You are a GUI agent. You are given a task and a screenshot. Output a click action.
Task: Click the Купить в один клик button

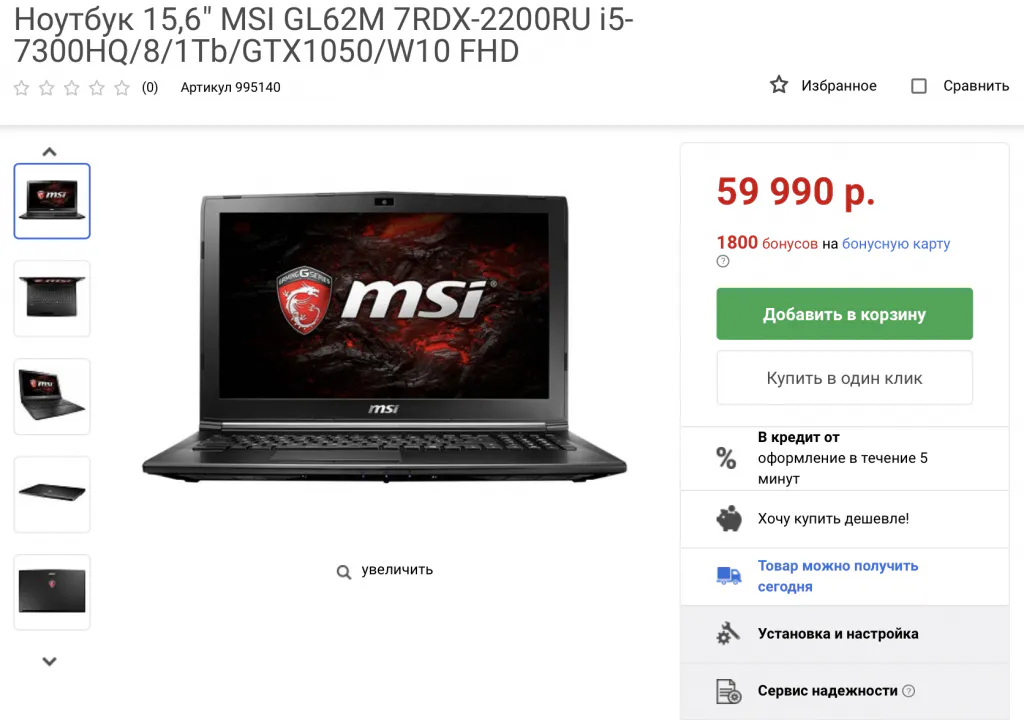[844, 378]
